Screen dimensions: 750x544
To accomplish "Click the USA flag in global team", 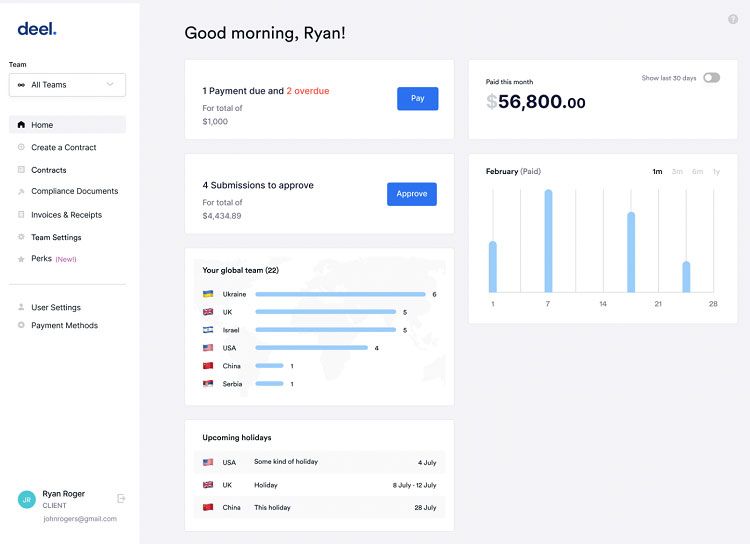I will [208, 348].
